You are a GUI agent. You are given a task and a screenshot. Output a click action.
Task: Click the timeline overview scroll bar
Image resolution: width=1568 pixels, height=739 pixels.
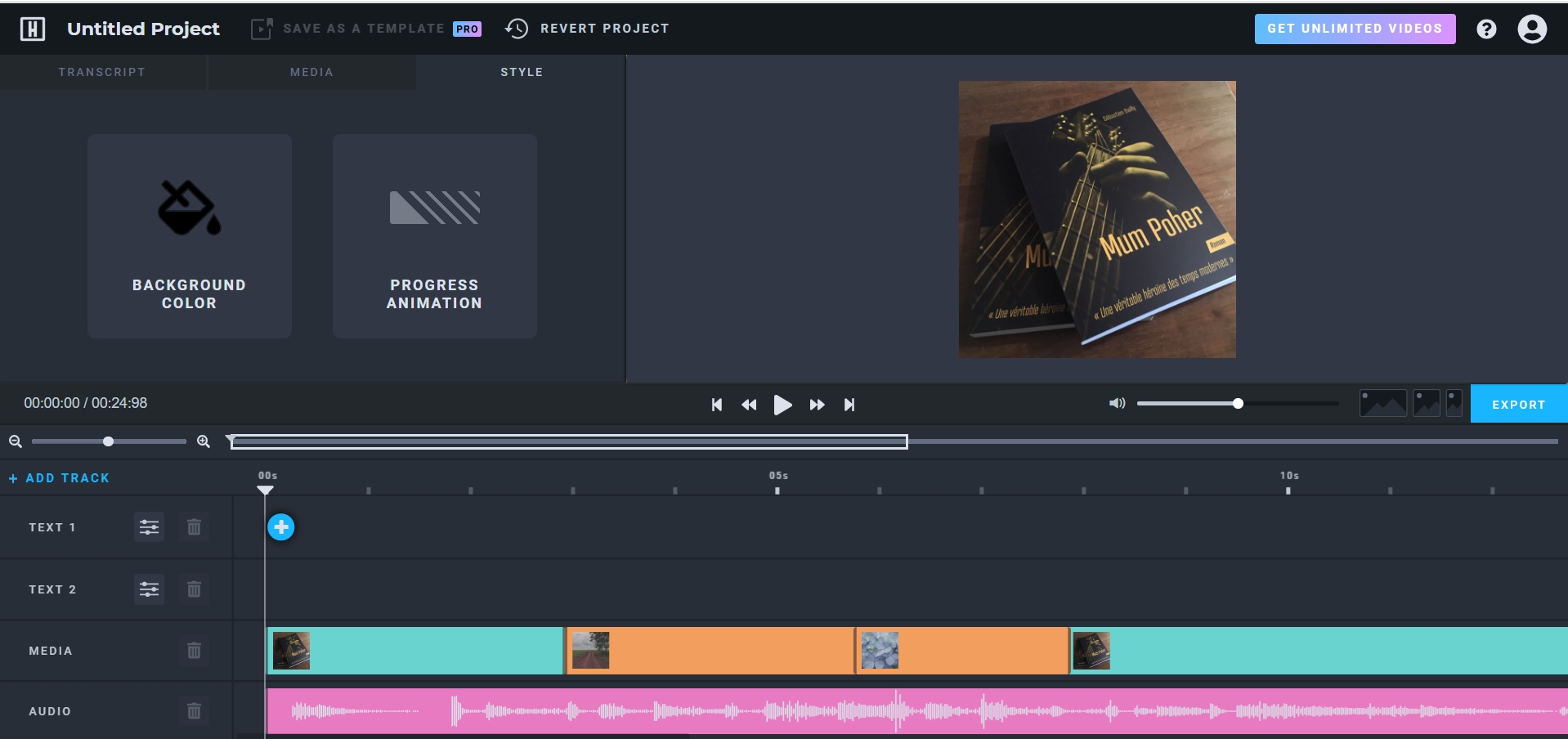(570, 441)
